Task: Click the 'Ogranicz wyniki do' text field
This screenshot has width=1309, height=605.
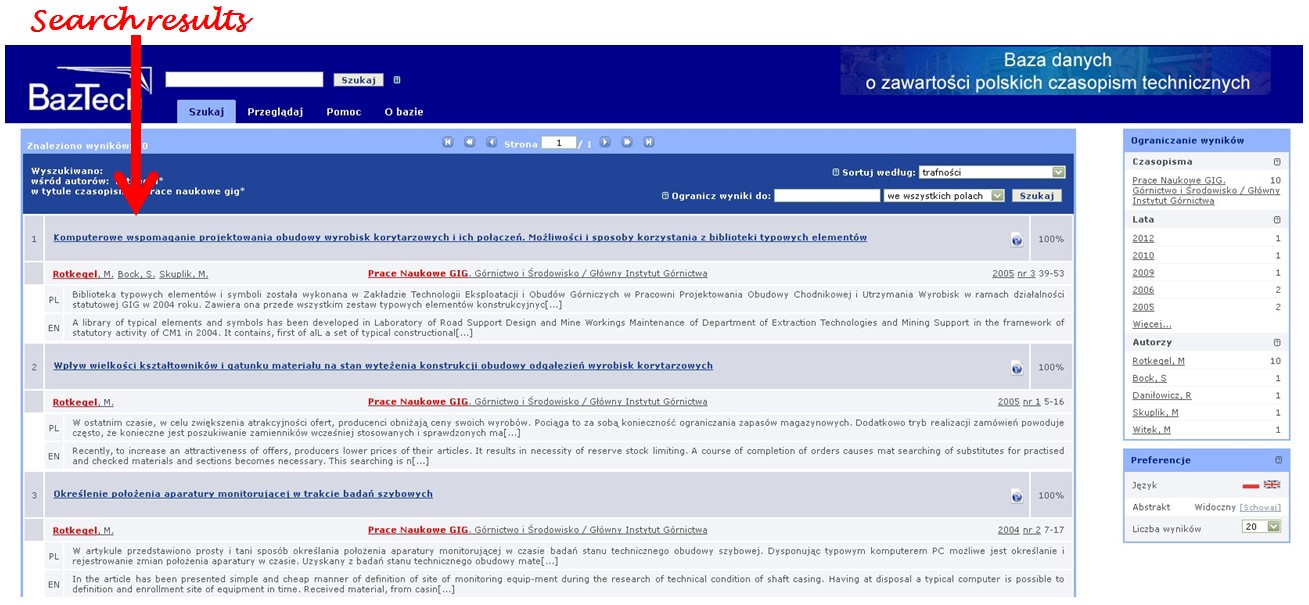Action: point(826,196)
